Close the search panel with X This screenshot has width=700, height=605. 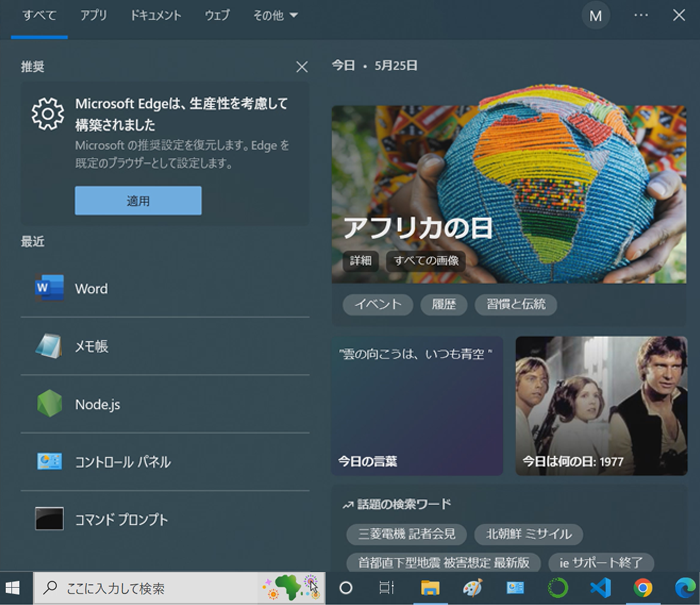click(679, 16)
